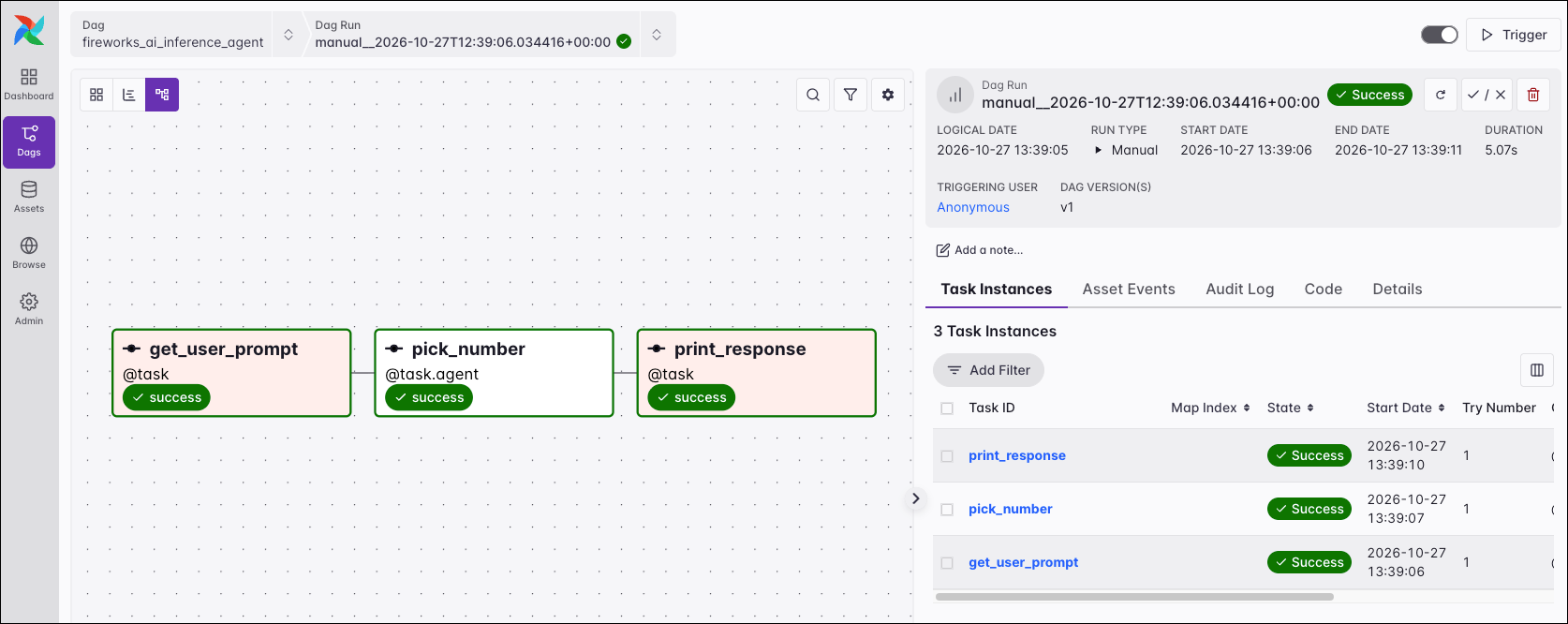Click the graph search magnifier icon
This screenshot has height=624, width=1568.
tap(813, 95)
